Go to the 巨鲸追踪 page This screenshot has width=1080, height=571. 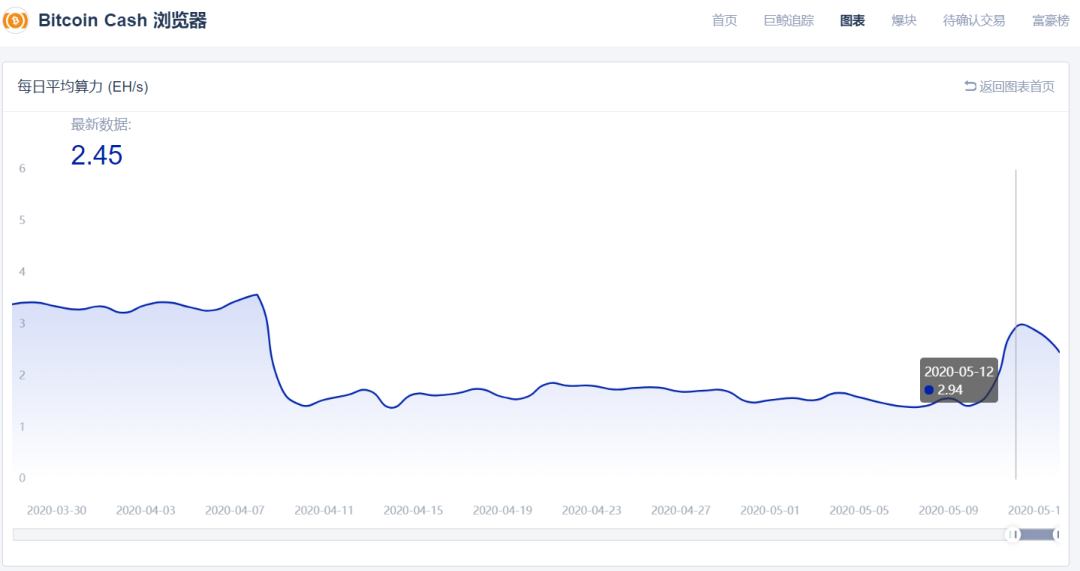coord(788,21)
